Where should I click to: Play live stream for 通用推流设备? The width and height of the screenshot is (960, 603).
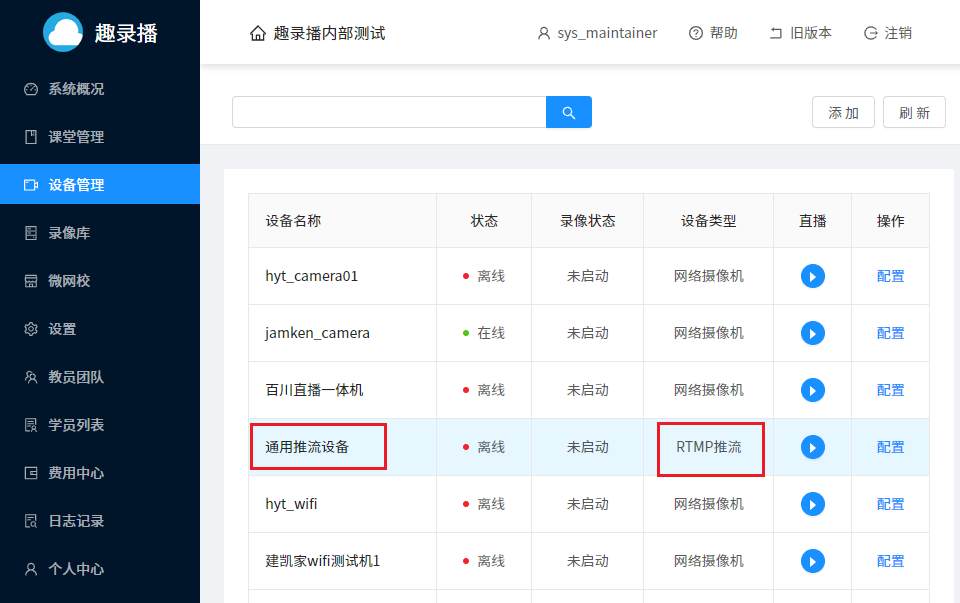pyautogui.click(x=812, y=447)
